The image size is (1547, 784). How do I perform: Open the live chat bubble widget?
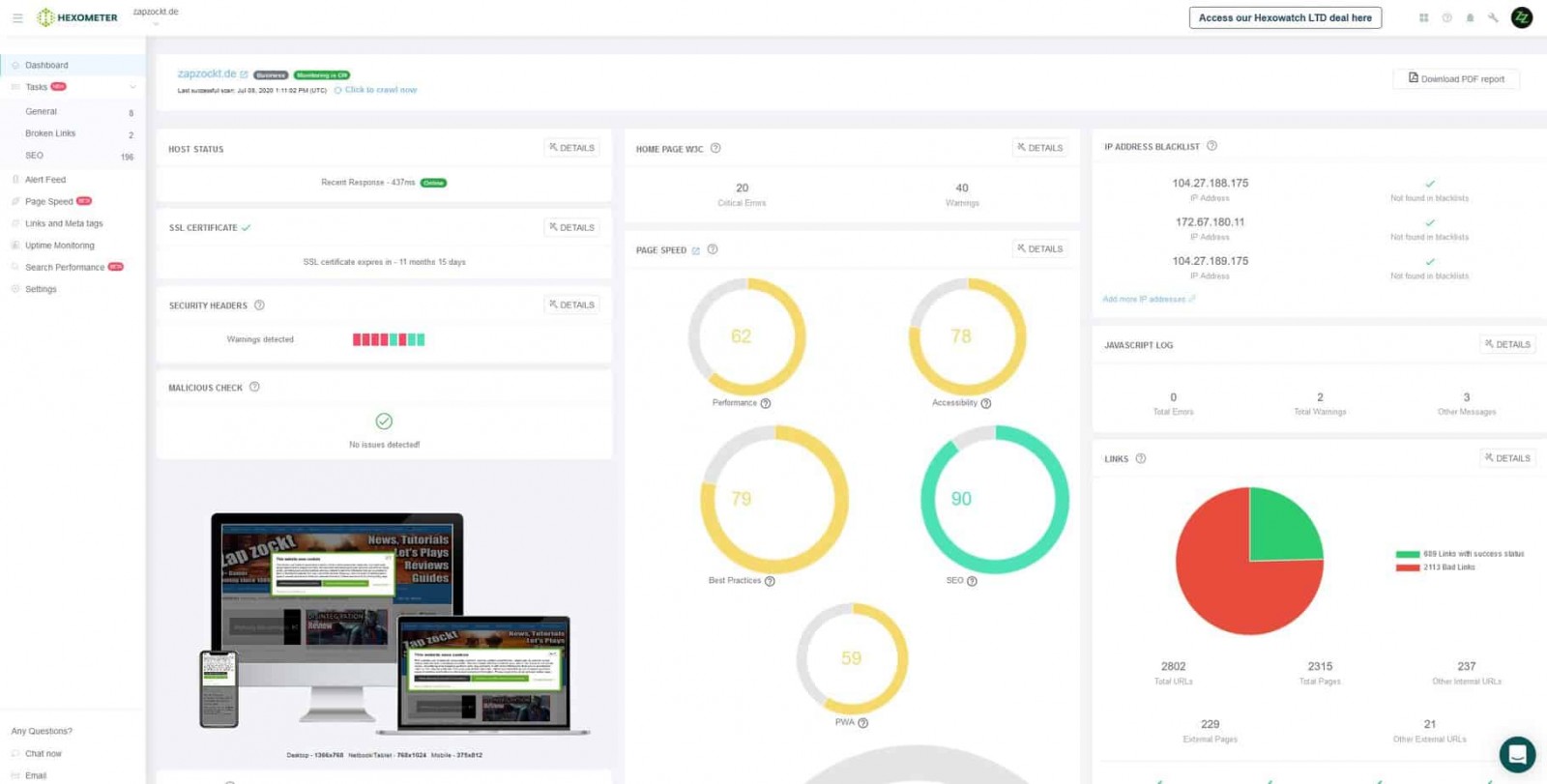pos(1516,753)
